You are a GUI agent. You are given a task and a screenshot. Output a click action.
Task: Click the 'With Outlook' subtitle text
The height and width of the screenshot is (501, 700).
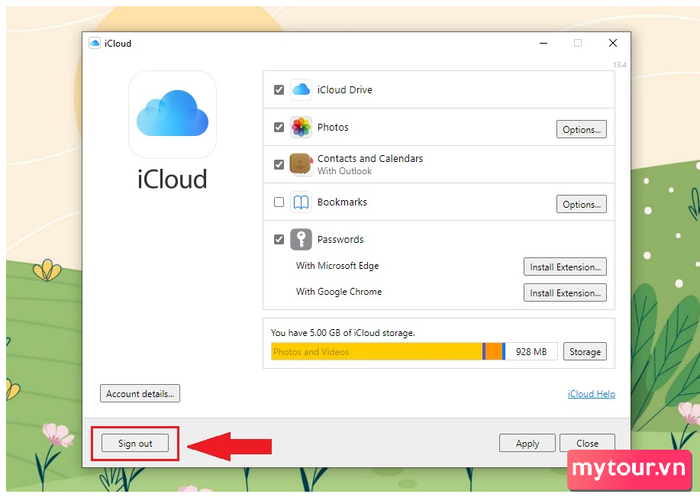pos(345,171)
